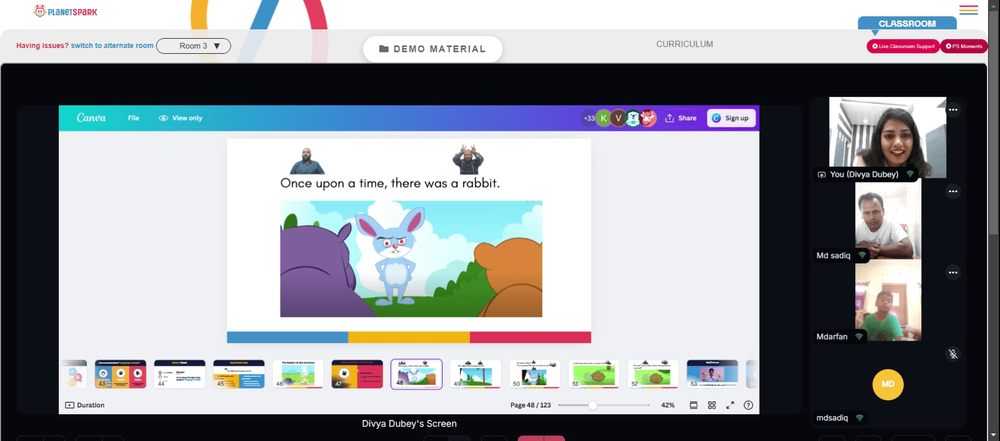Click the brown V collaborator avatar

pos(618,118)
